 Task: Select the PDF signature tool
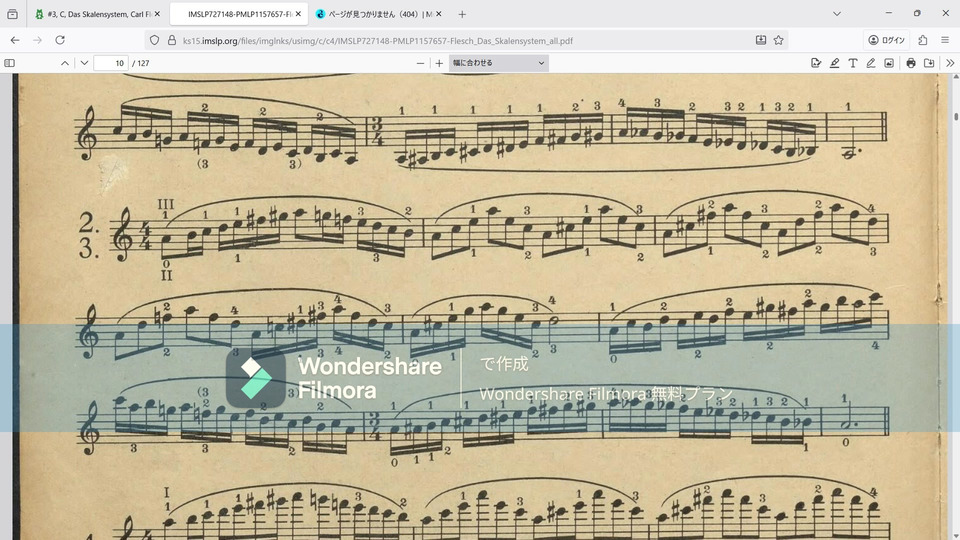(816, 63)
